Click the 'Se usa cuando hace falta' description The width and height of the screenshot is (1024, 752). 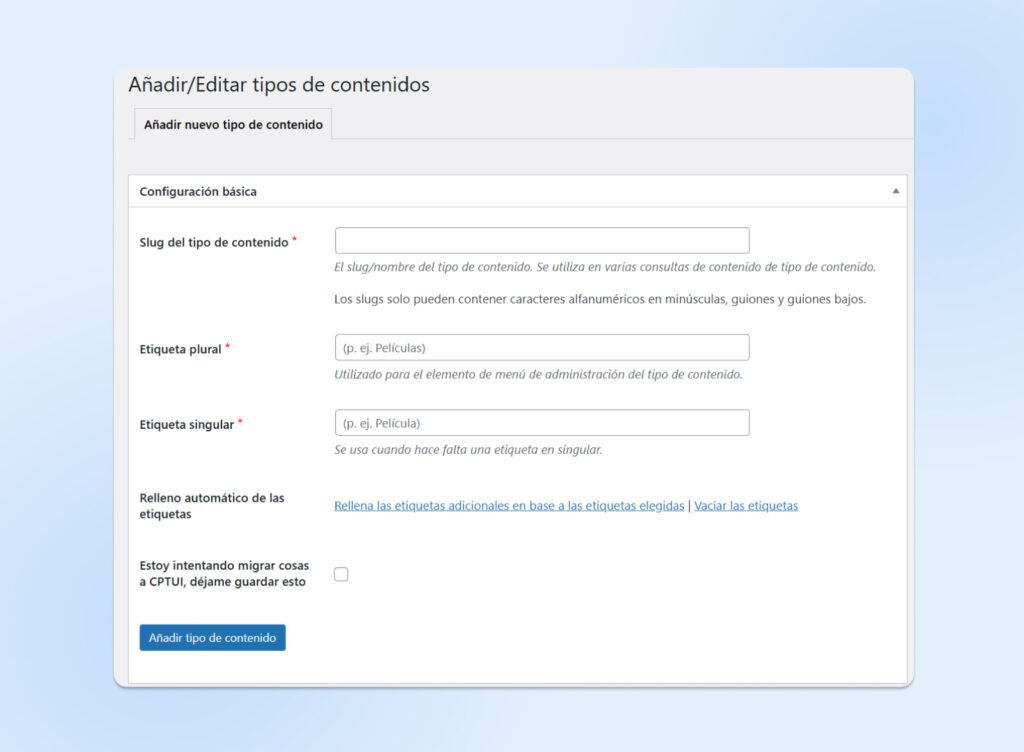[468, 450]
